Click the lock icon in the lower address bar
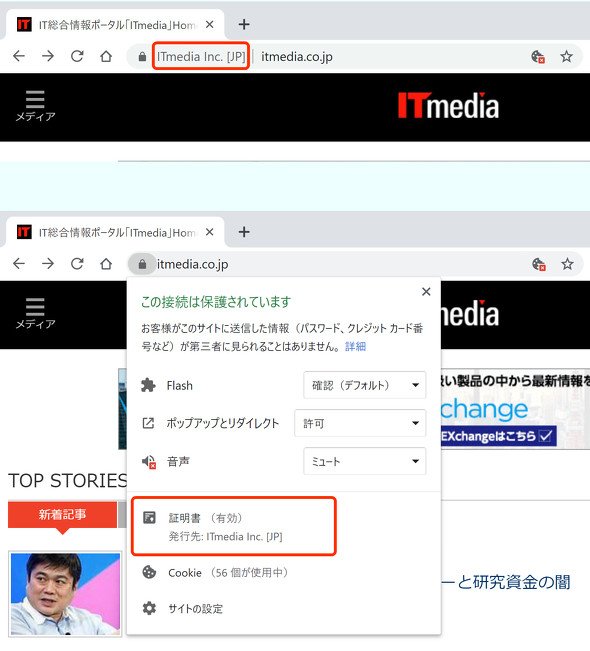Image resolution: width=590 pixels, height=651 pixels. tap(142, 264)
